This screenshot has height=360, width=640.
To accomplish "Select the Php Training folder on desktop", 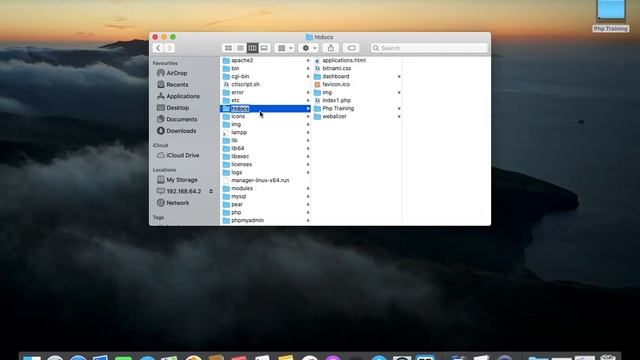I will click(611, 16).
